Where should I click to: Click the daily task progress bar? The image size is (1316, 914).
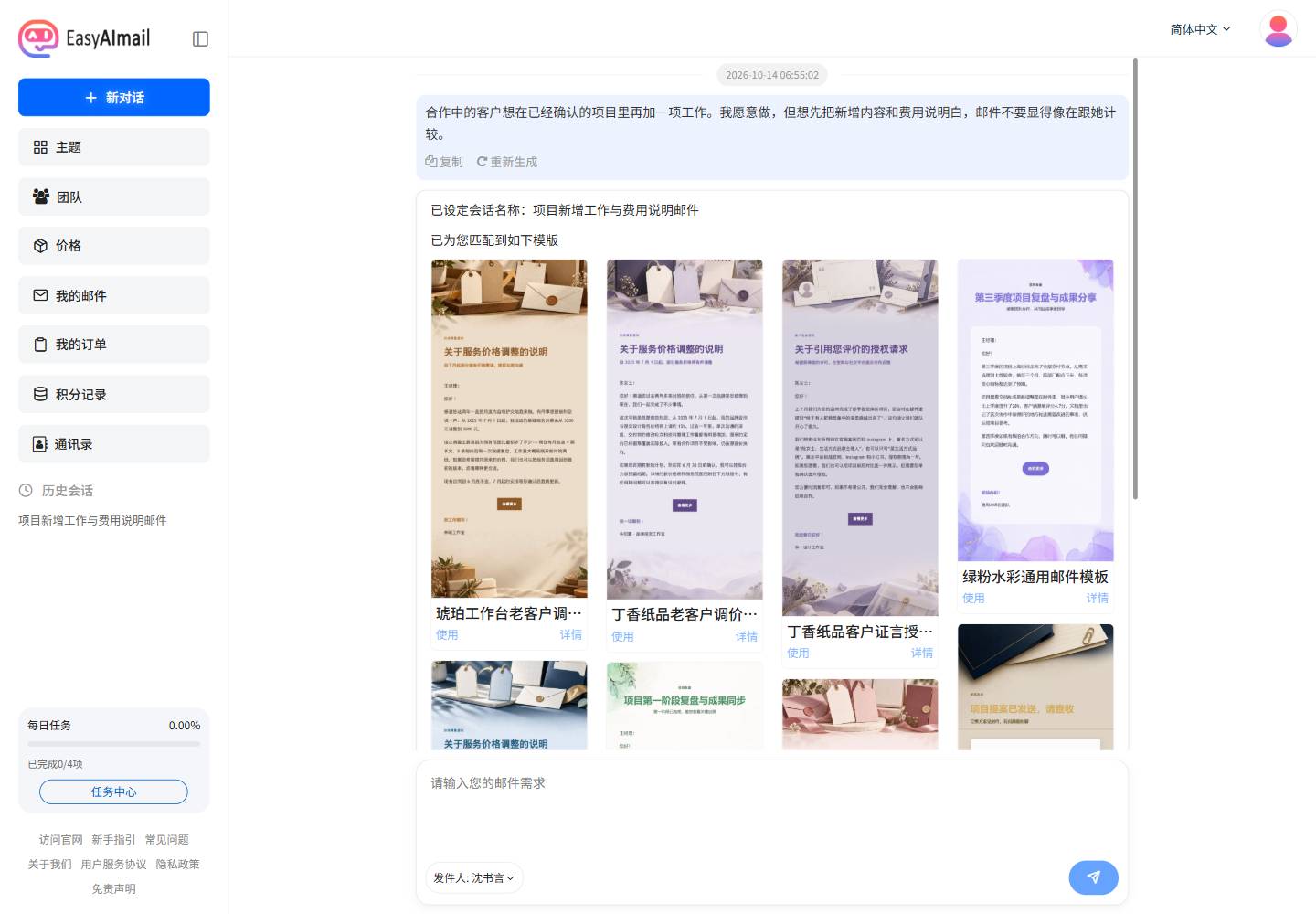point(114,744)
